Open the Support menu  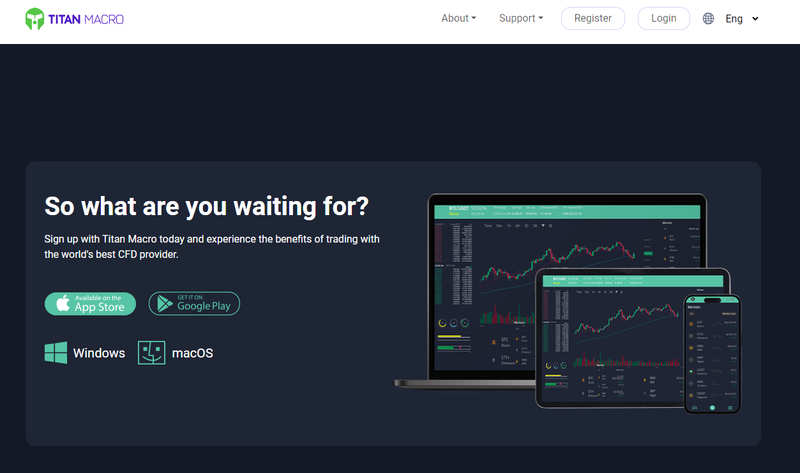coord(521,18)
